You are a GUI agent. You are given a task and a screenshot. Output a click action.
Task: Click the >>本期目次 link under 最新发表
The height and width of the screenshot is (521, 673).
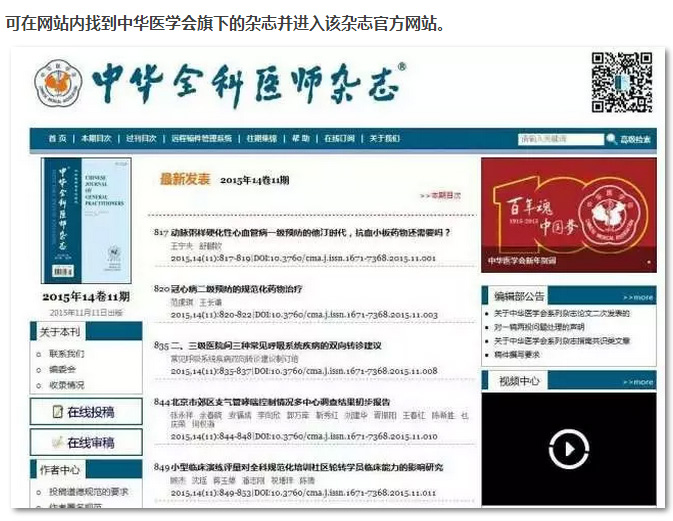(x=440, y=196)
